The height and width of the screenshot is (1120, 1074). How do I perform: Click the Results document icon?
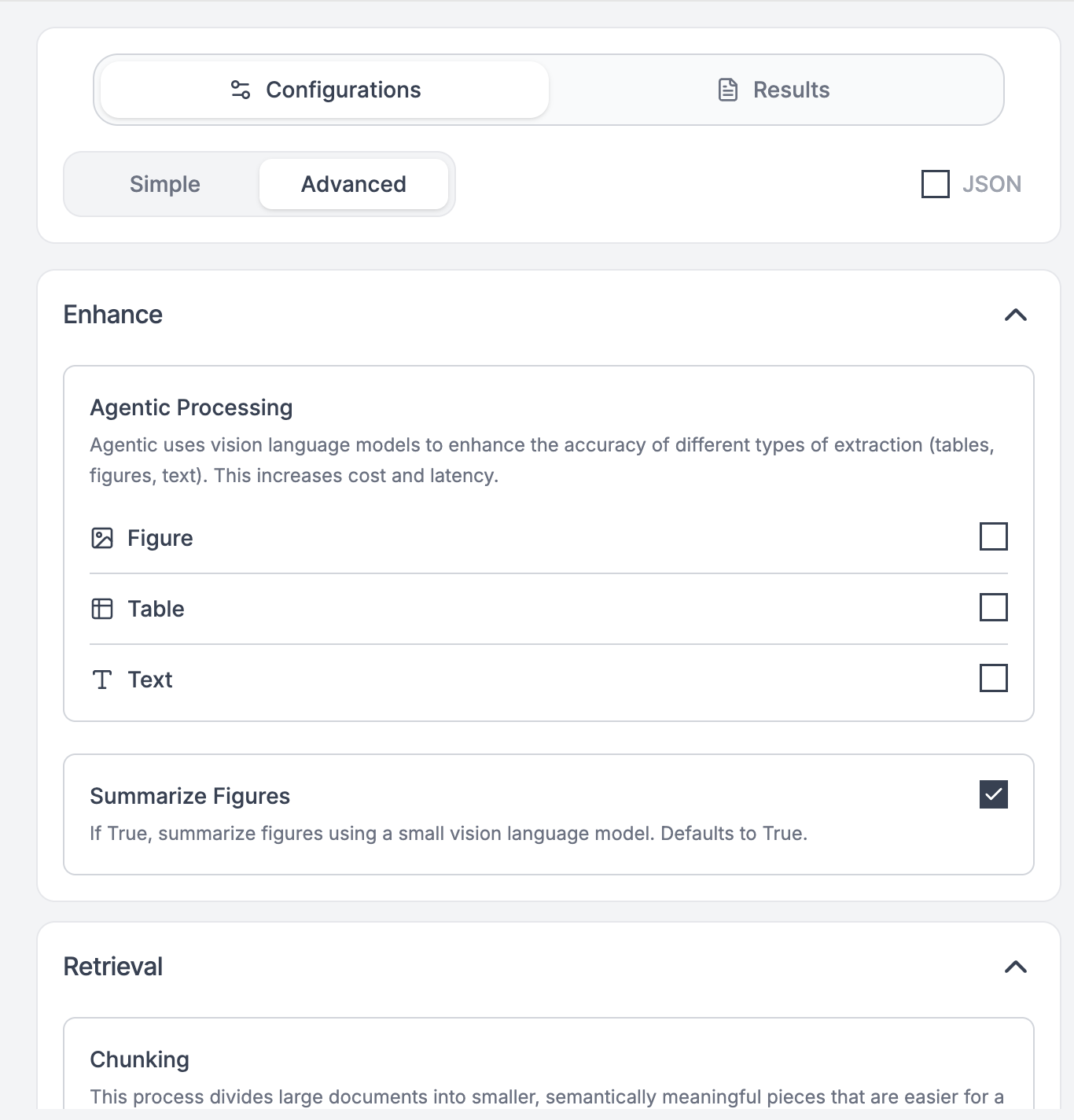(728, 90)
